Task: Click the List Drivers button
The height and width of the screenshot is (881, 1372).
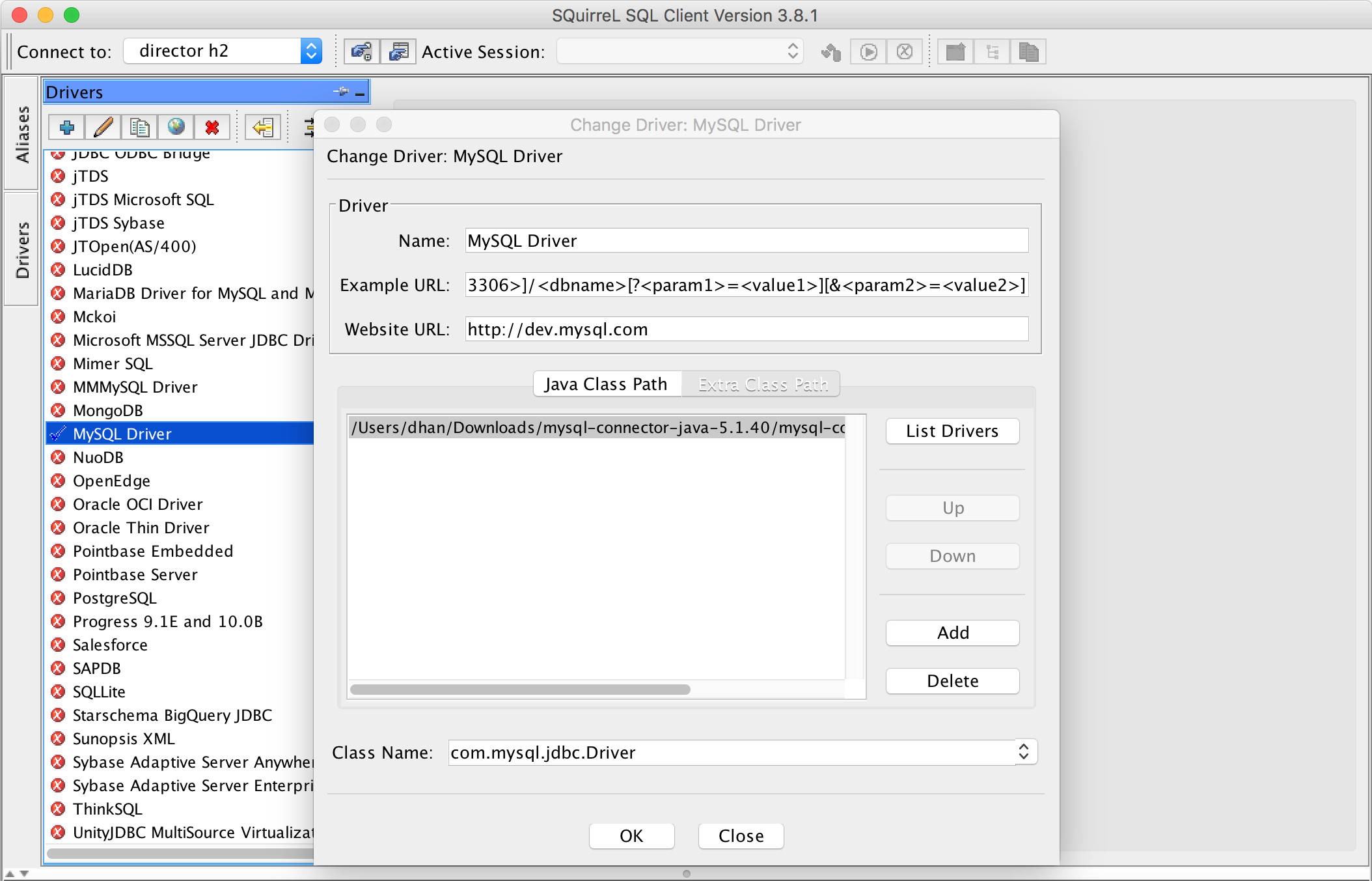Action: [x=952, y=431]
